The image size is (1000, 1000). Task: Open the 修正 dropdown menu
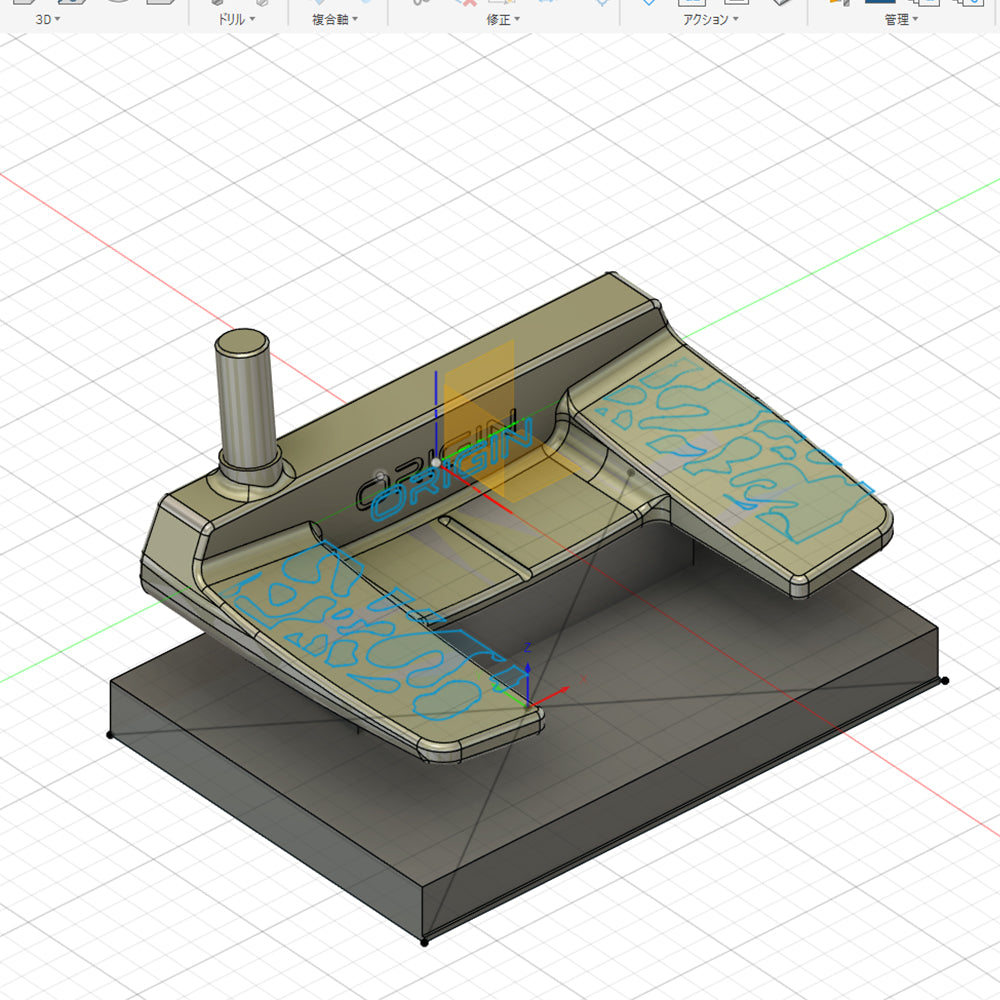503,19
